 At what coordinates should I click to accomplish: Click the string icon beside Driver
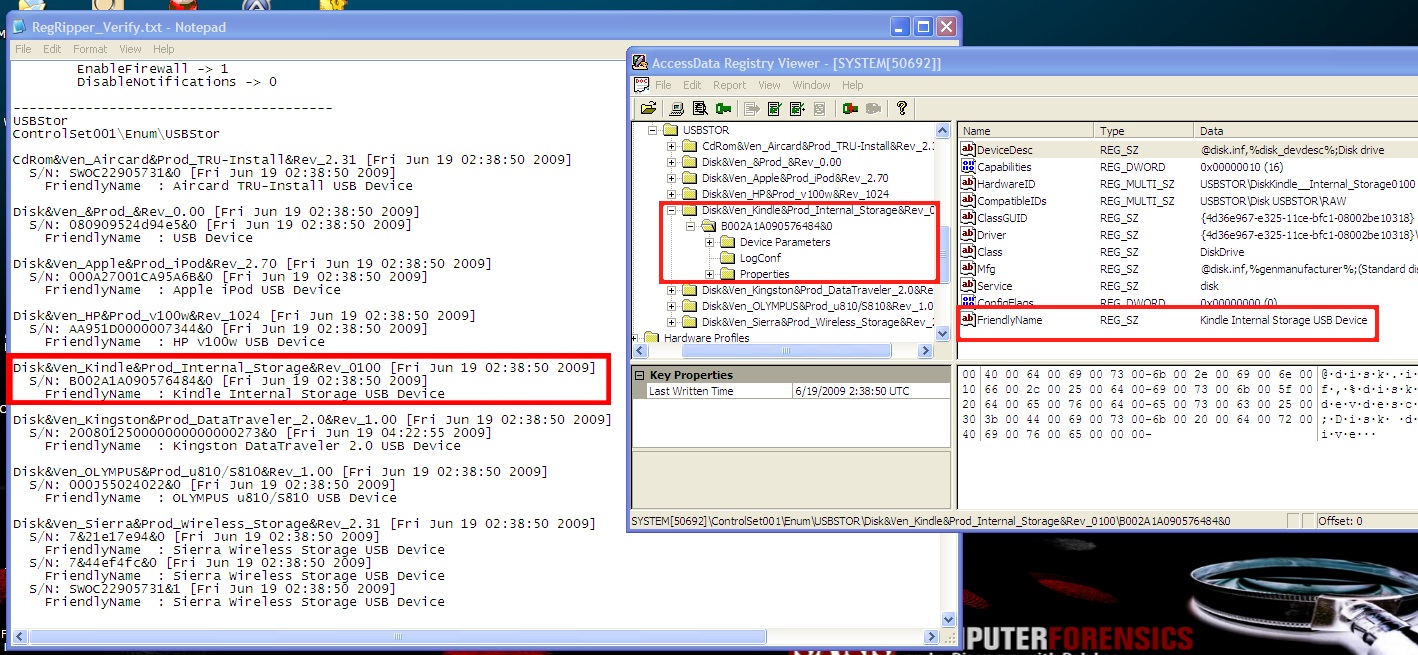pos(968,235)
